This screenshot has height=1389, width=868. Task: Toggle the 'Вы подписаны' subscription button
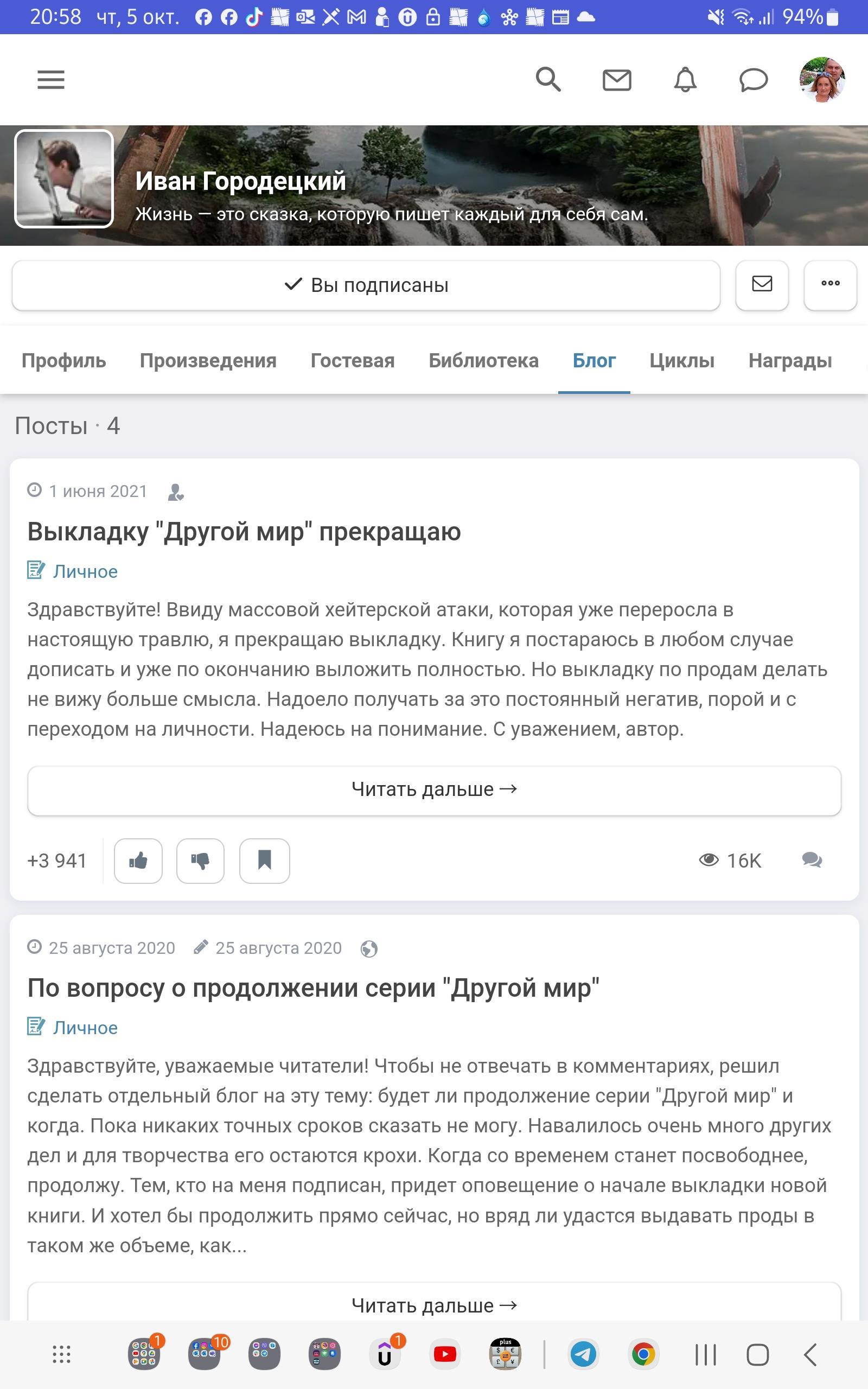pyautogui.click(x=366, y=285)
